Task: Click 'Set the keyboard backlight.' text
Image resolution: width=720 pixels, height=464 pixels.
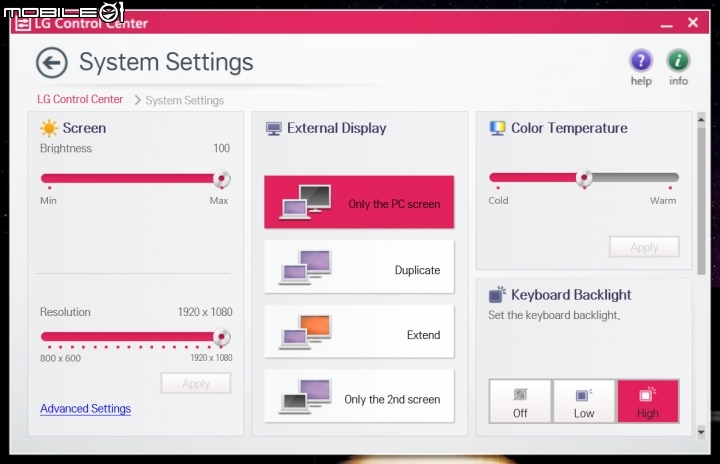Action: point(554,315)
